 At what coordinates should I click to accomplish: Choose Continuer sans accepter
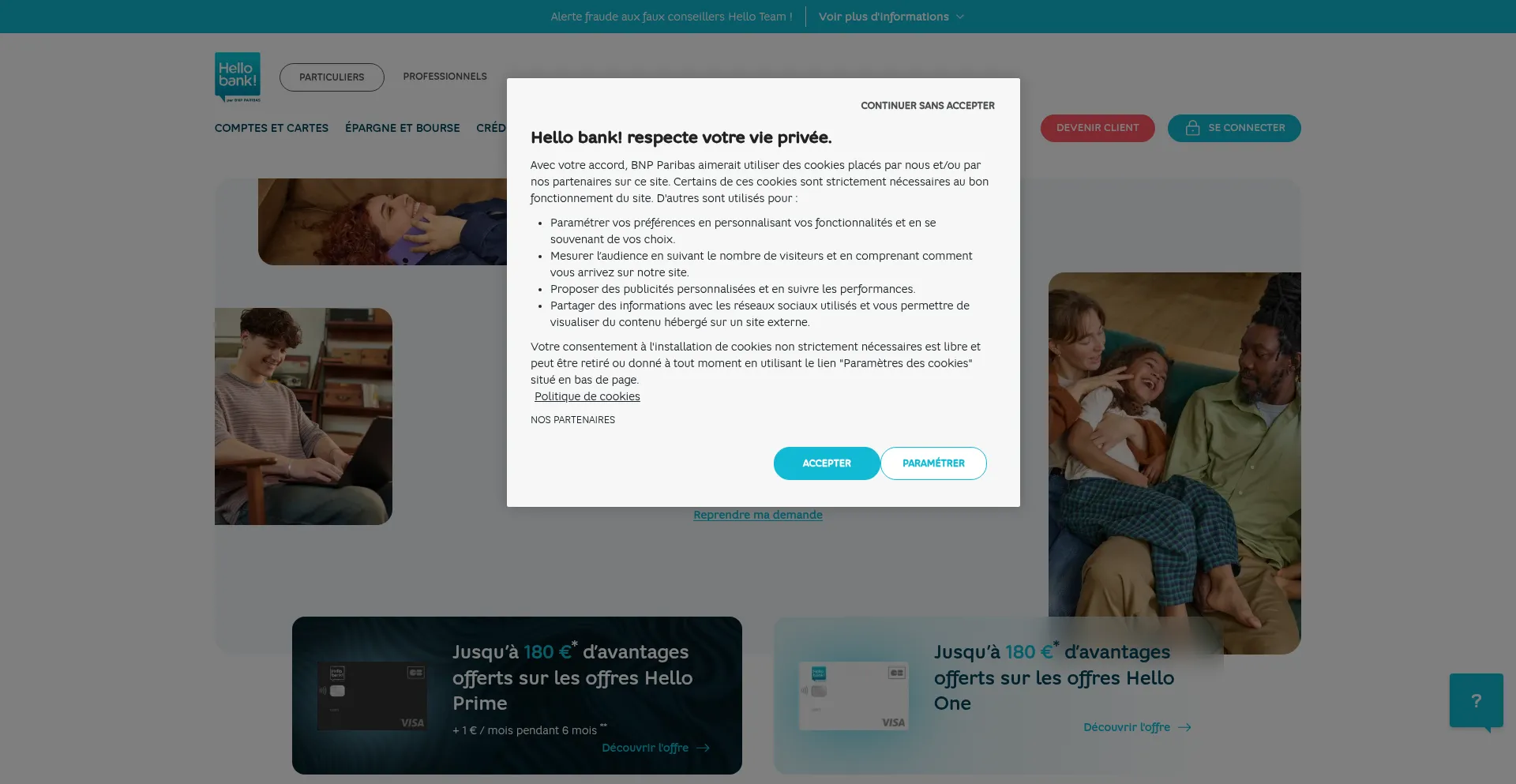click(927, 106)
